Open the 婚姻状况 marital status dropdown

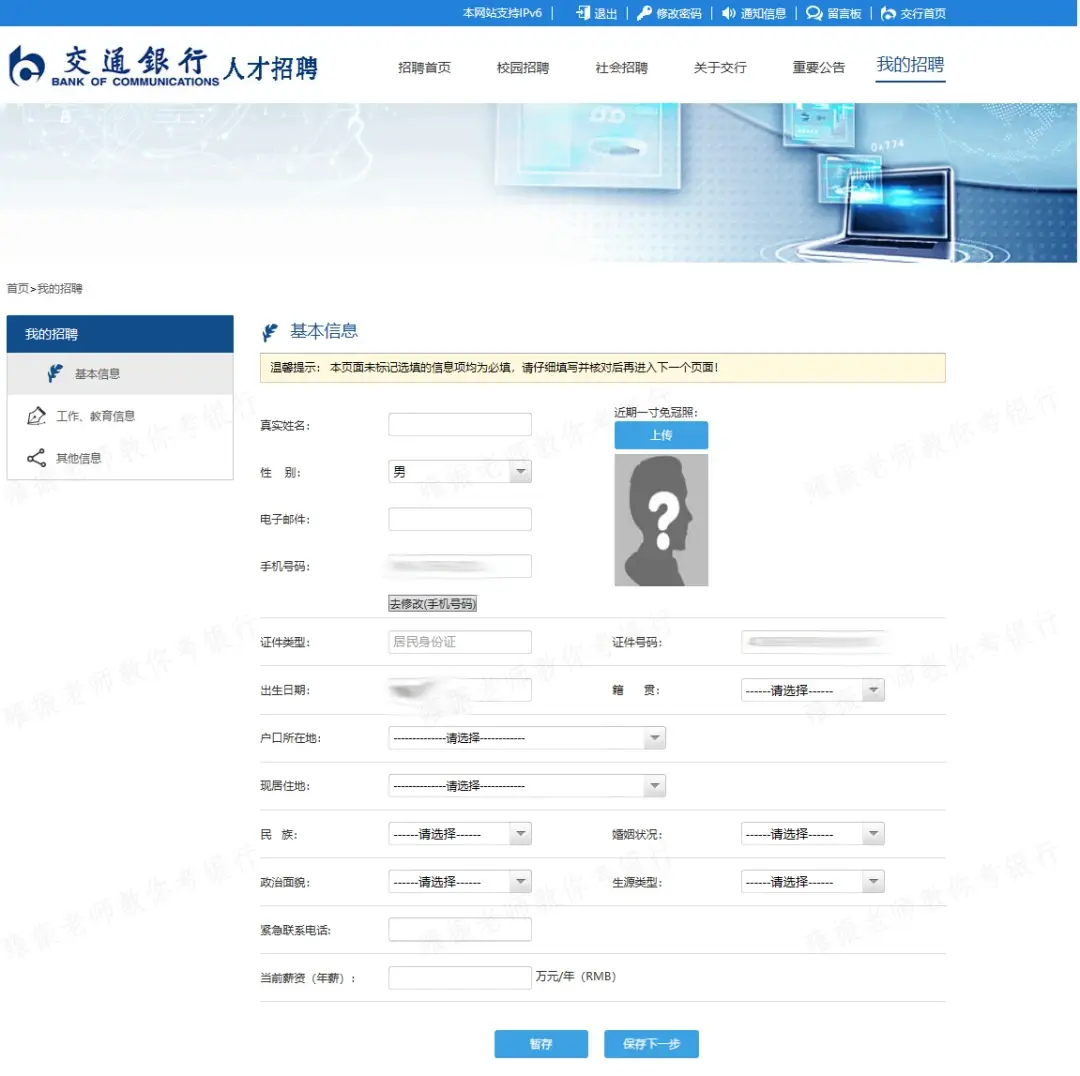tap(812, 834)
